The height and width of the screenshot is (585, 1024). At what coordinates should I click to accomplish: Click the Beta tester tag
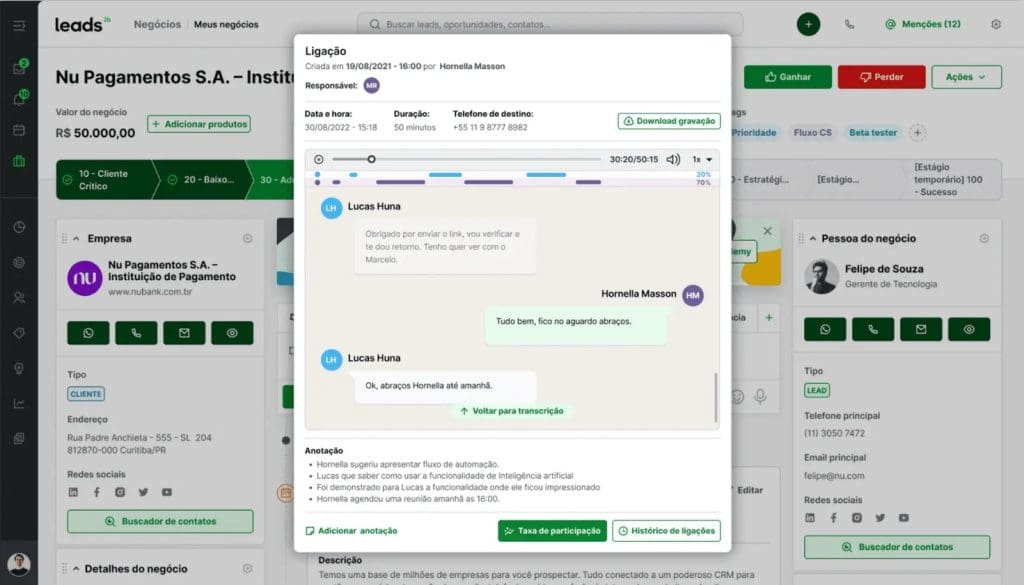coord(872,133)
